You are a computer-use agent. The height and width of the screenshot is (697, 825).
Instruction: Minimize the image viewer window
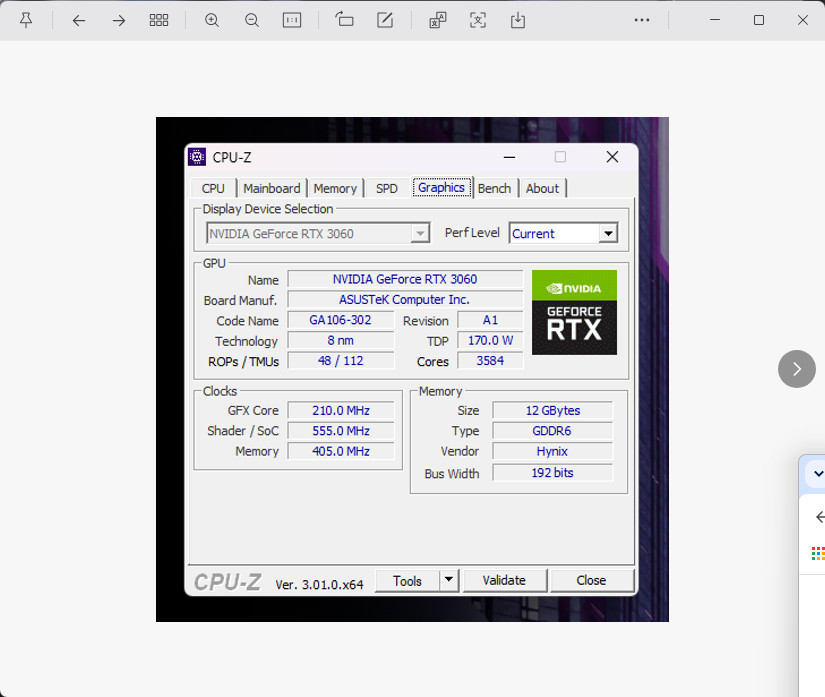point(715,20)
